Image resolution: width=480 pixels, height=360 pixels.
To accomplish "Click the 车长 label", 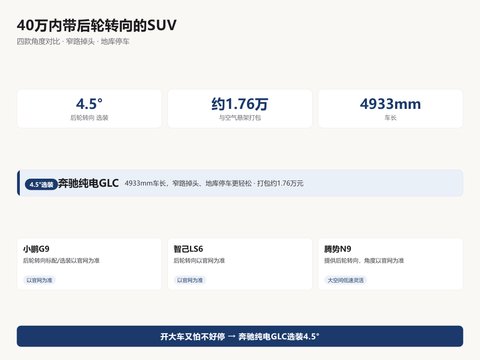I will (x=390, y=118).
